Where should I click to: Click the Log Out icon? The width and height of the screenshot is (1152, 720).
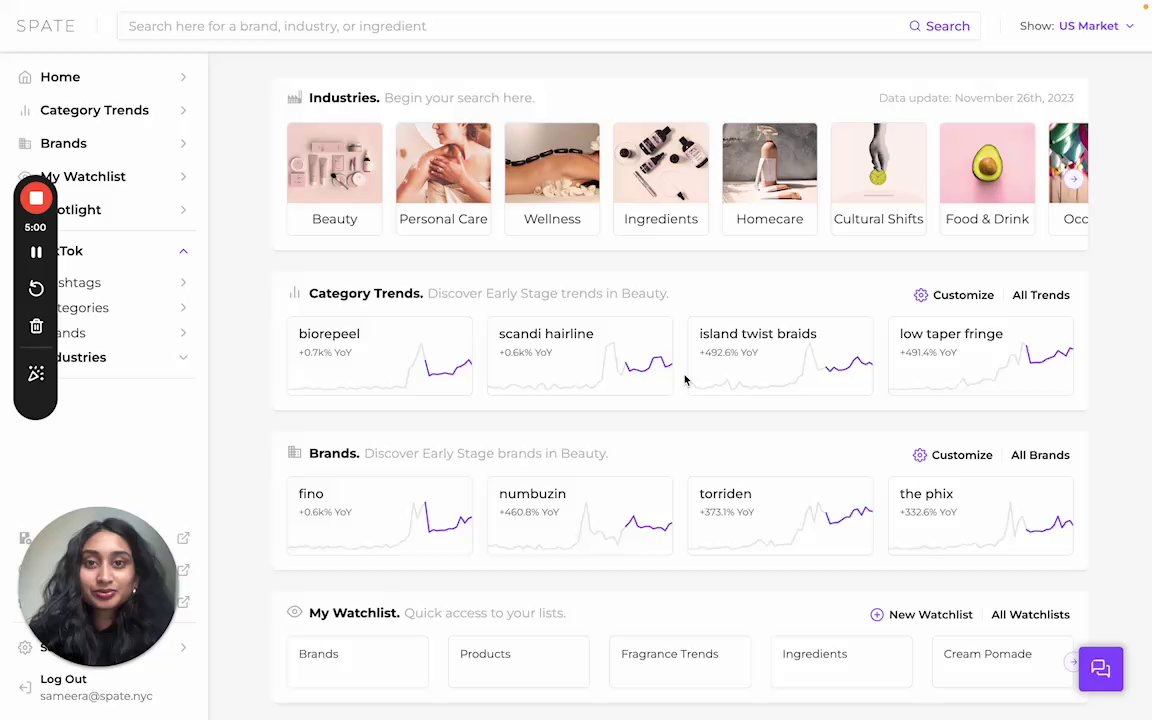(x=25, y=687)
